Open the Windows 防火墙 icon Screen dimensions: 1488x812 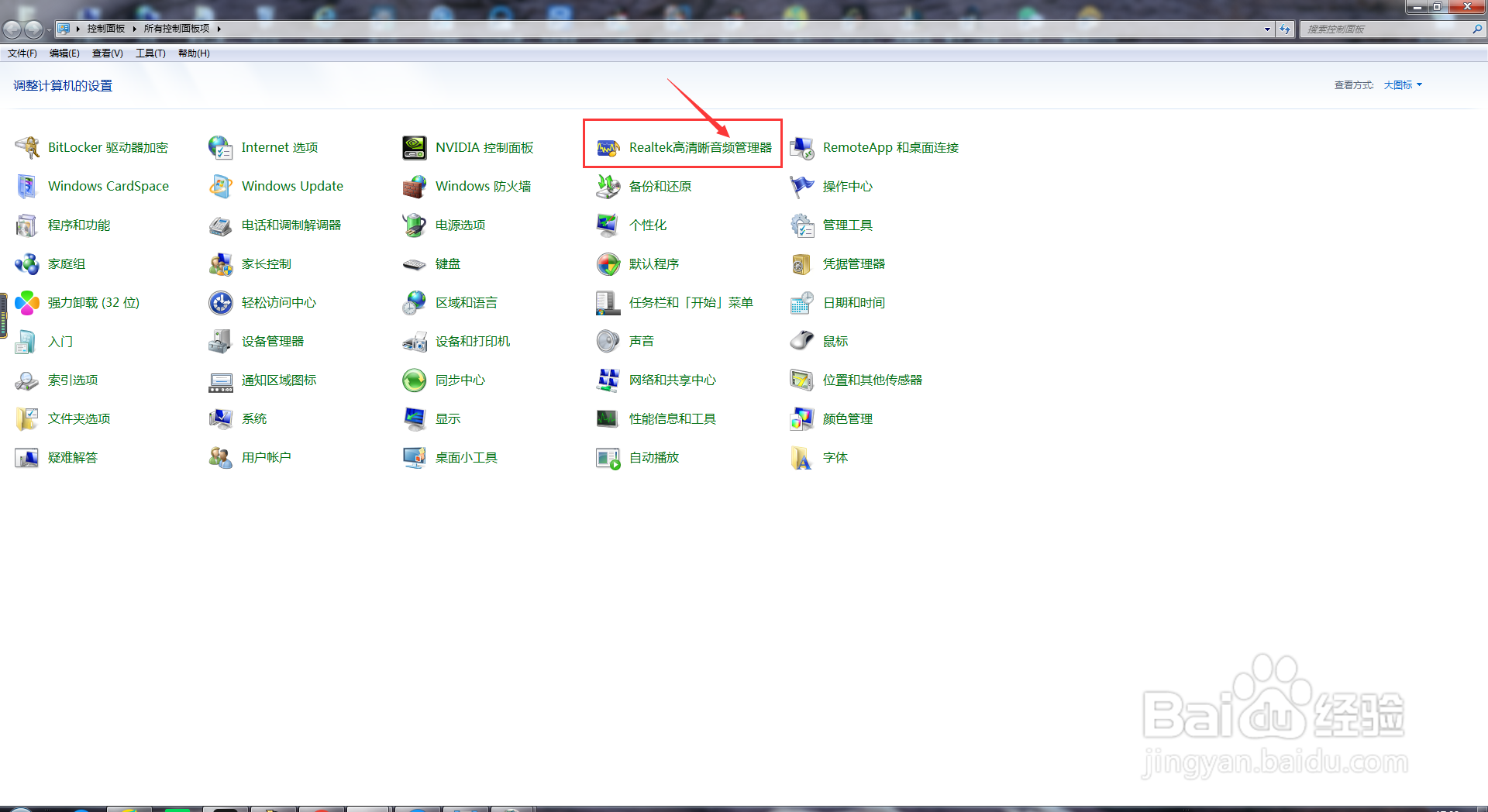(x=415, y=186)
